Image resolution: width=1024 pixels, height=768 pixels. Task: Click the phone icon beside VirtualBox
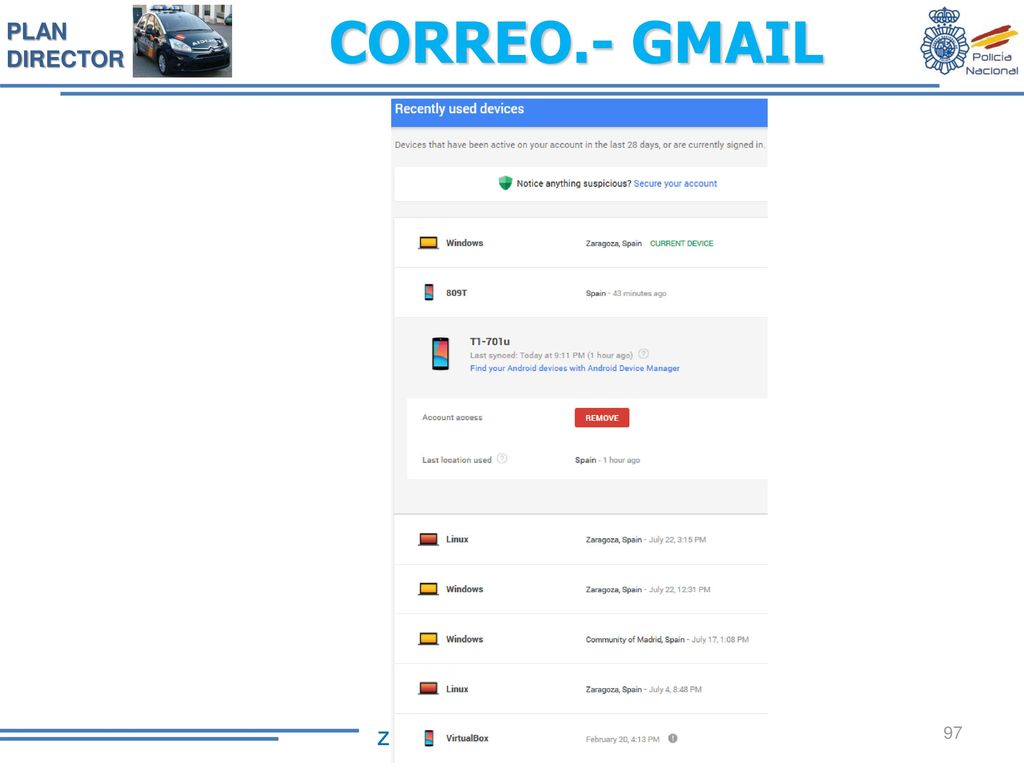(x=428, y=738)
